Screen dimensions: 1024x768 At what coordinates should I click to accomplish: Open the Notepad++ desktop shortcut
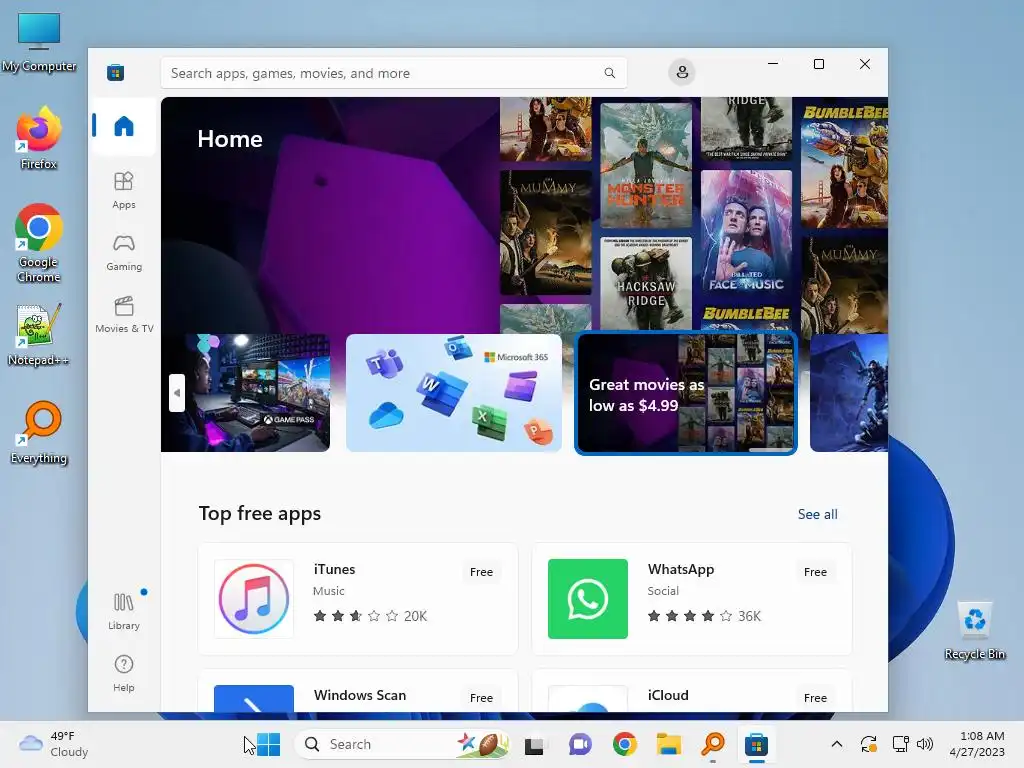[39, 335]
